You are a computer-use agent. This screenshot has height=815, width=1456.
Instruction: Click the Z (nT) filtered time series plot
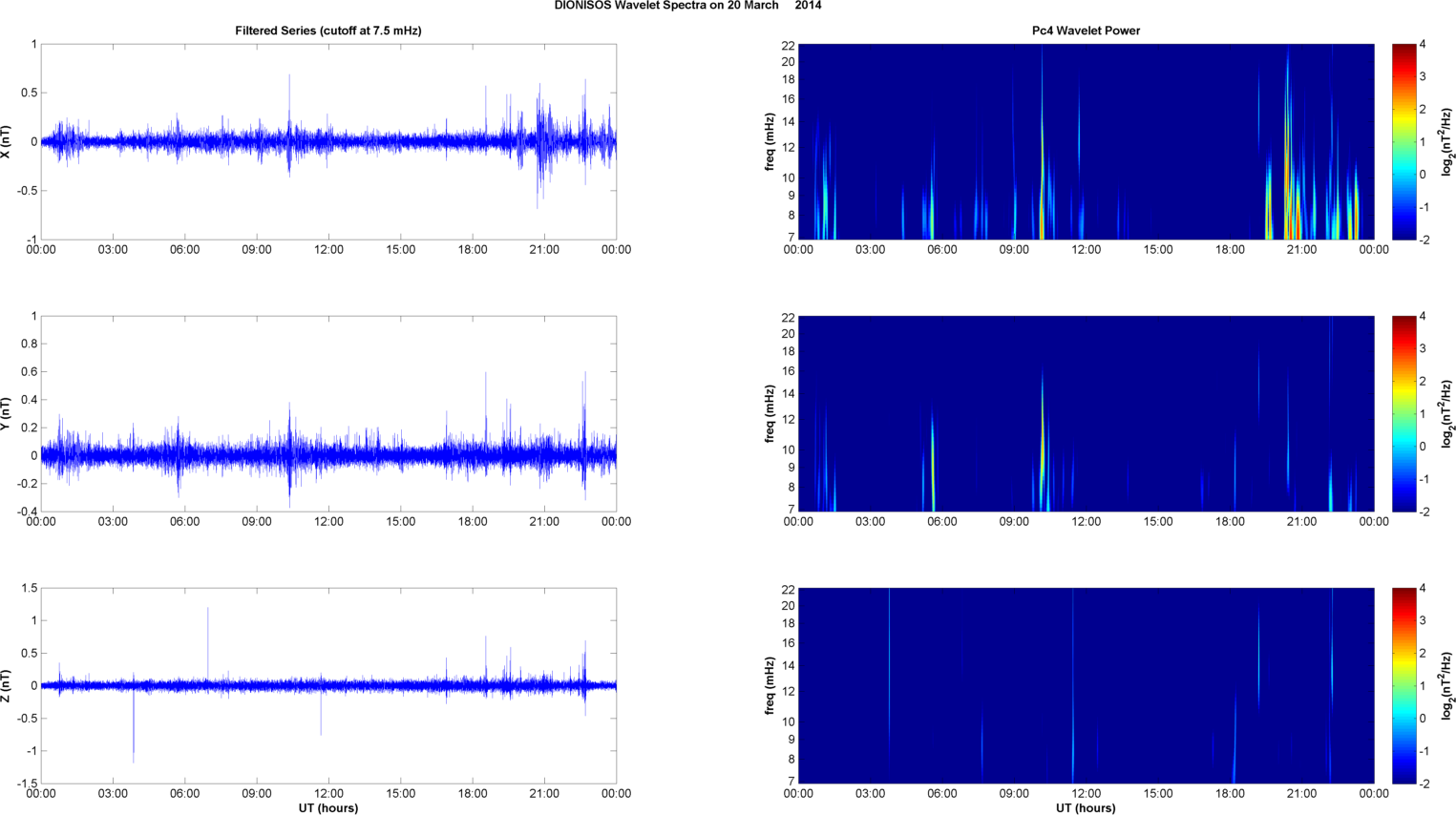[x=328, y=686]
